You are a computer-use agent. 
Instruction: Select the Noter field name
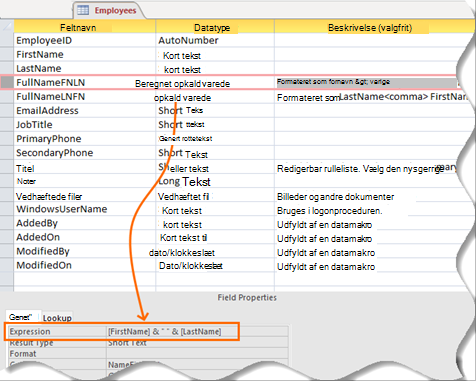(26, 181)
